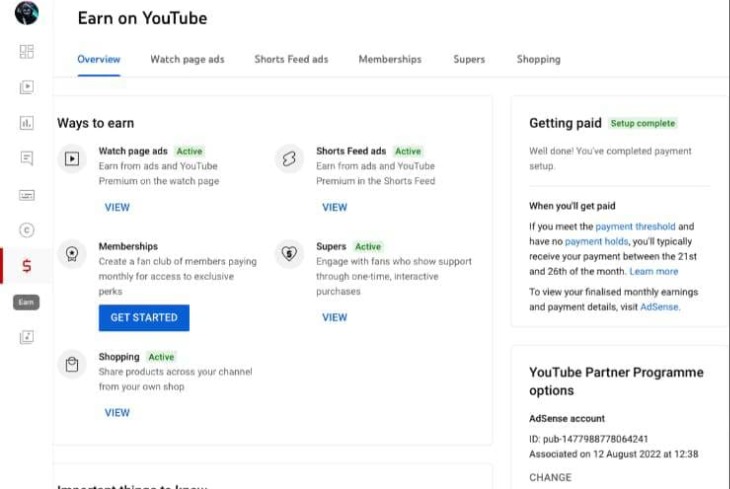Click the Supers card title

click(x=331, y=246)
